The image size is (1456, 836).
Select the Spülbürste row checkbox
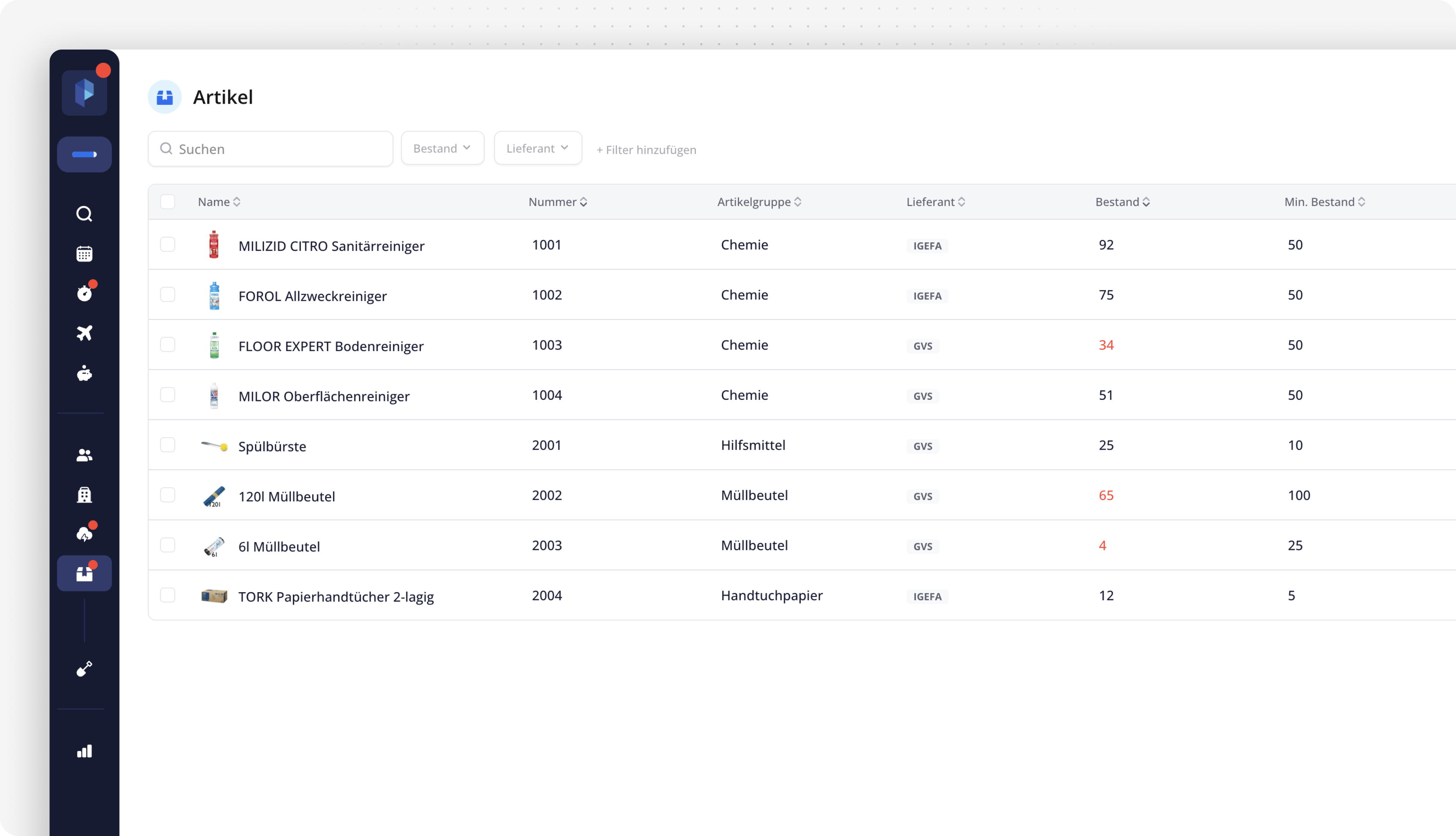tap(167, 445)
